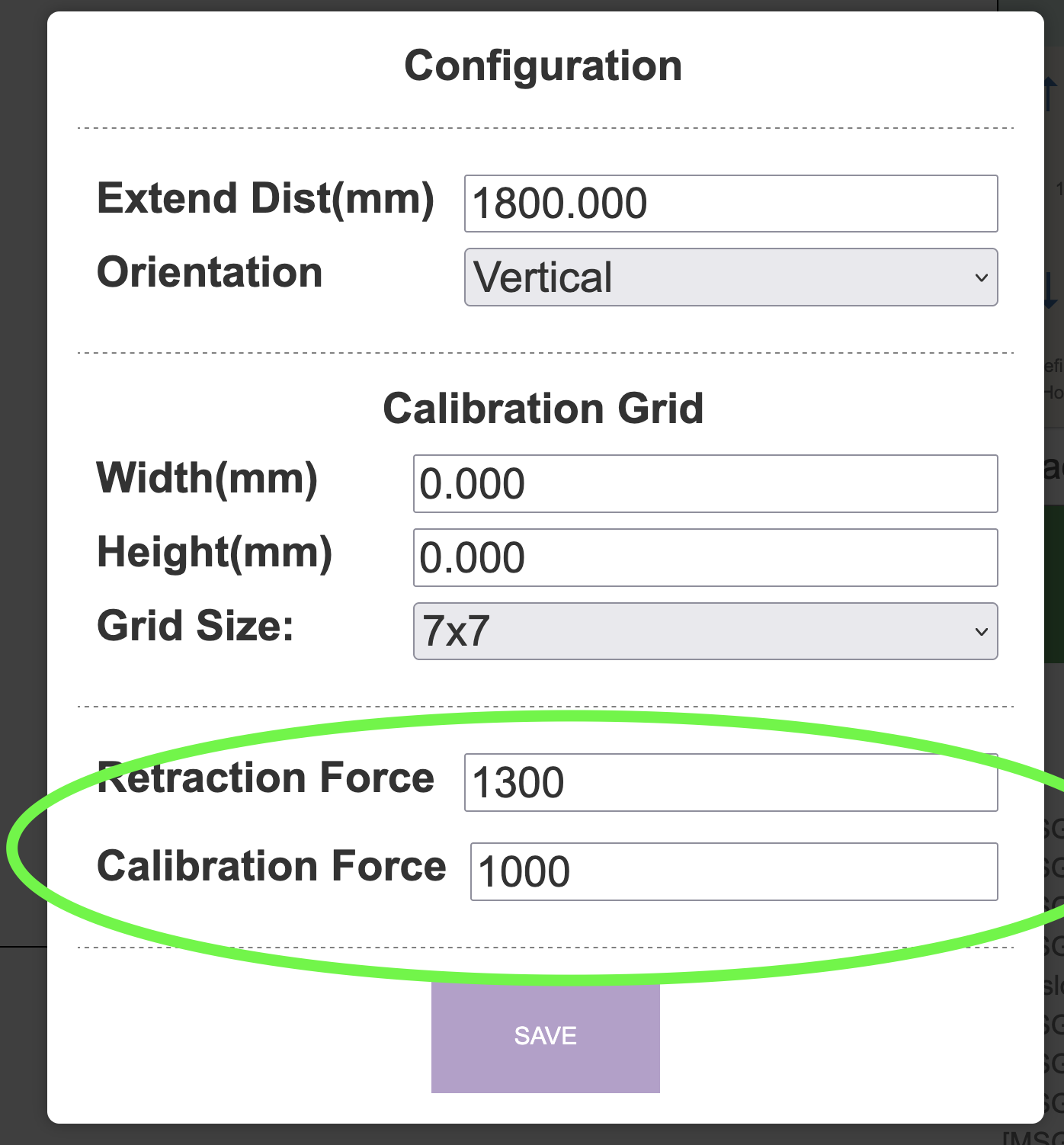The width and height of the screenshot is (1064, 1145).
Task: Open the Orientation dropdown set to Vertical
Action: (x=730, y=277)
